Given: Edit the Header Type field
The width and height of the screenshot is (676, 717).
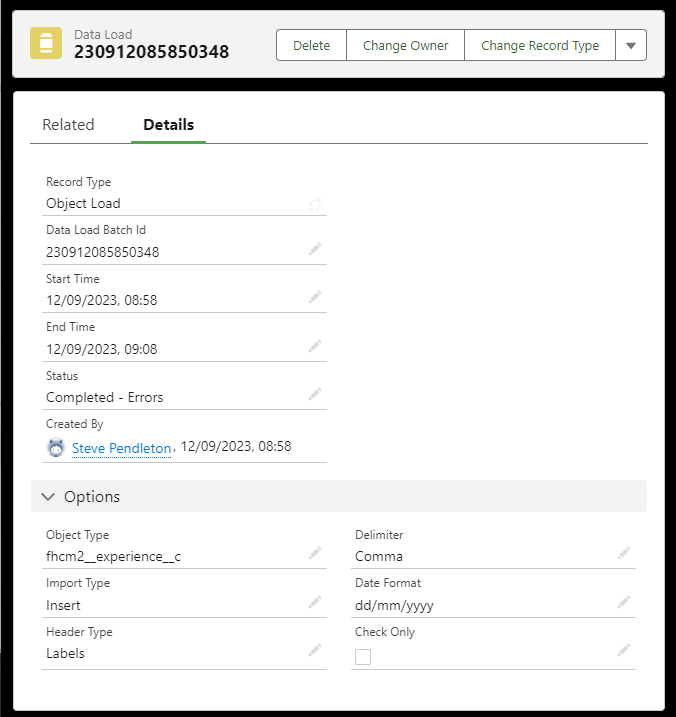Looking at the screenshot, I should (315, 650).
